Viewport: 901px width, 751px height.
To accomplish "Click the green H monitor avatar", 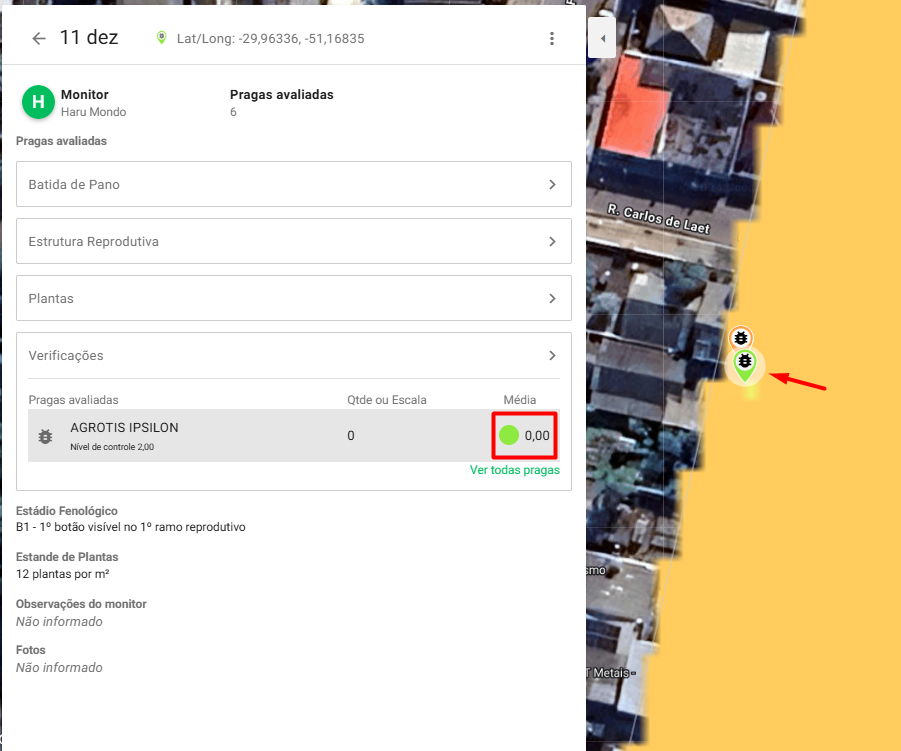I will pos(38,102).
